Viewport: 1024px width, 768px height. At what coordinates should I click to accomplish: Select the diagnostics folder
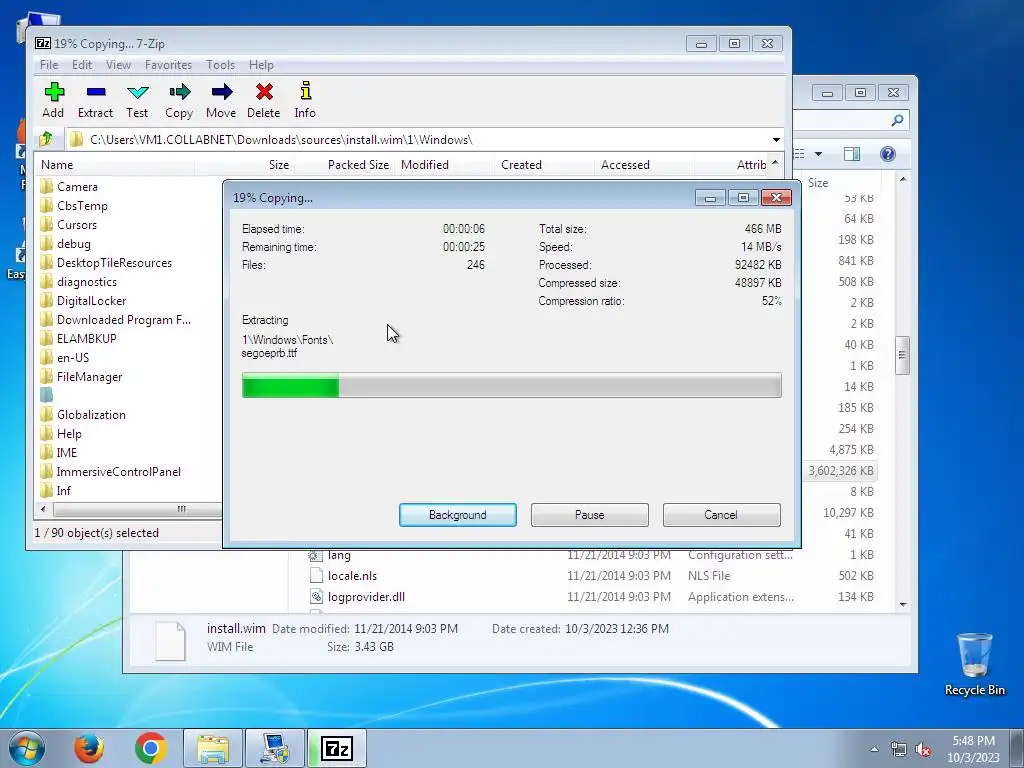point(78,281)
